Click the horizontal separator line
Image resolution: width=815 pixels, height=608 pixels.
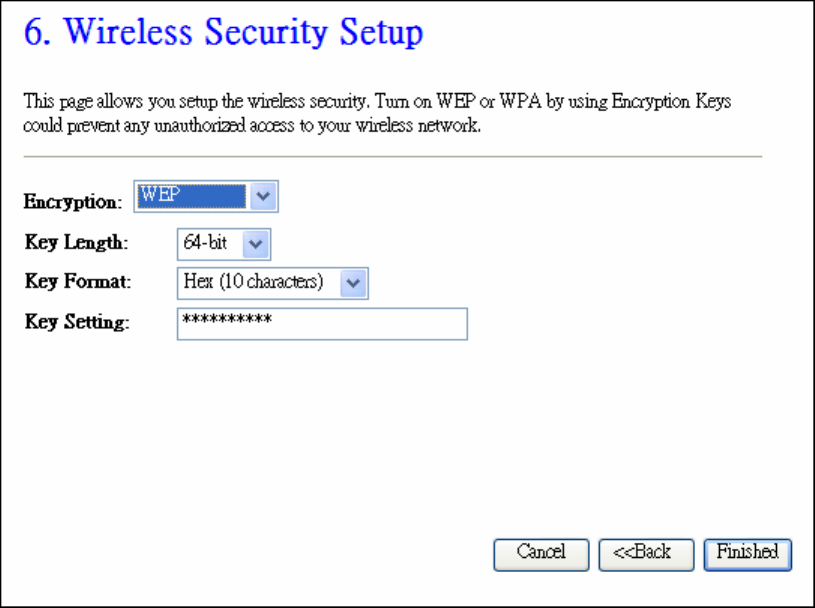coord(392,156)
